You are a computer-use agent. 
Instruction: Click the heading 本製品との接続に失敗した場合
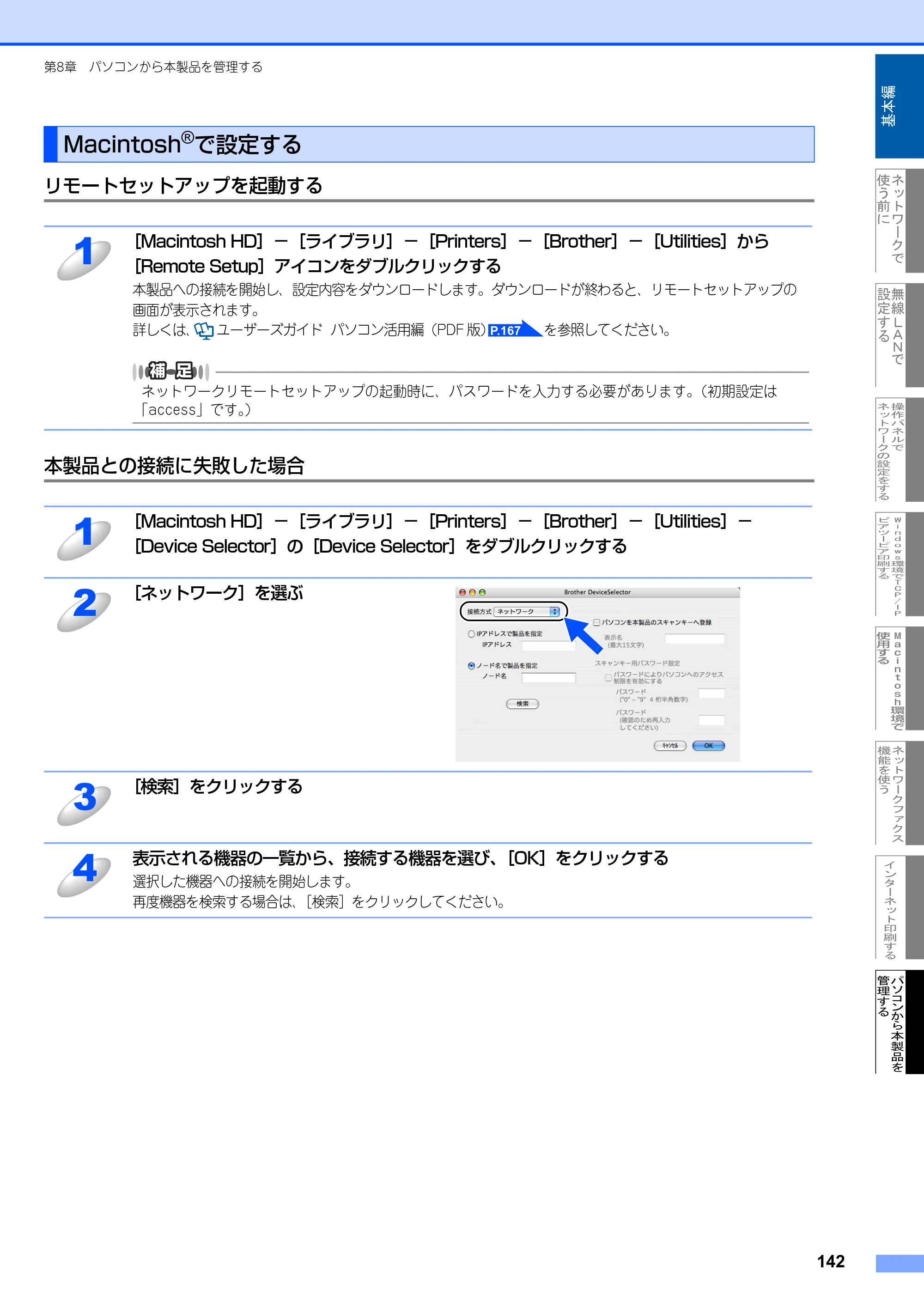(174, 465)
